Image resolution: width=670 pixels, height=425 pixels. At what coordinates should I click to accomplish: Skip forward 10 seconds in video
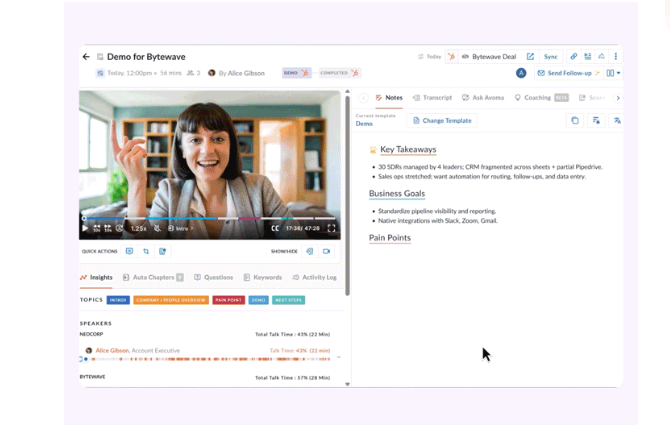point(108,228)
